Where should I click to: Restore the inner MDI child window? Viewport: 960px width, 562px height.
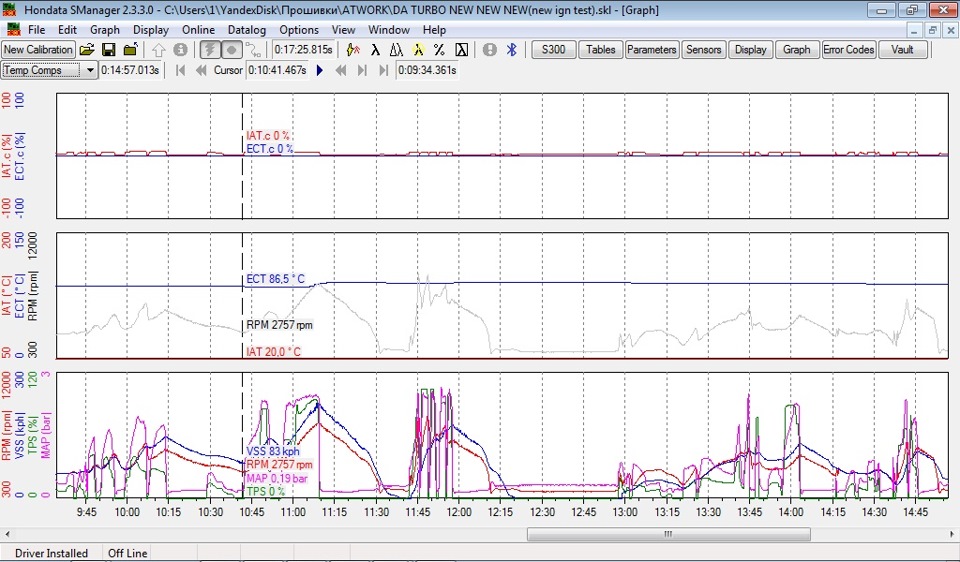point(932,30)
